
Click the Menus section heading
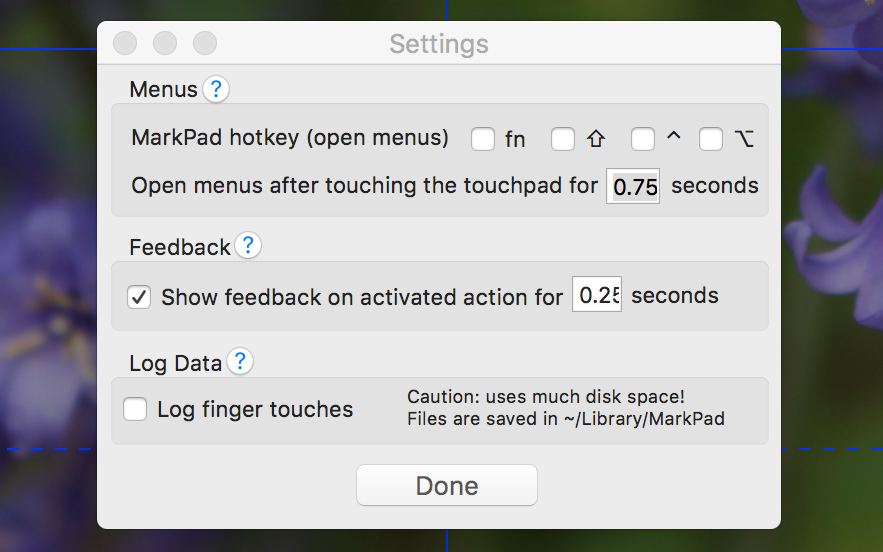[x=163, y=90]
